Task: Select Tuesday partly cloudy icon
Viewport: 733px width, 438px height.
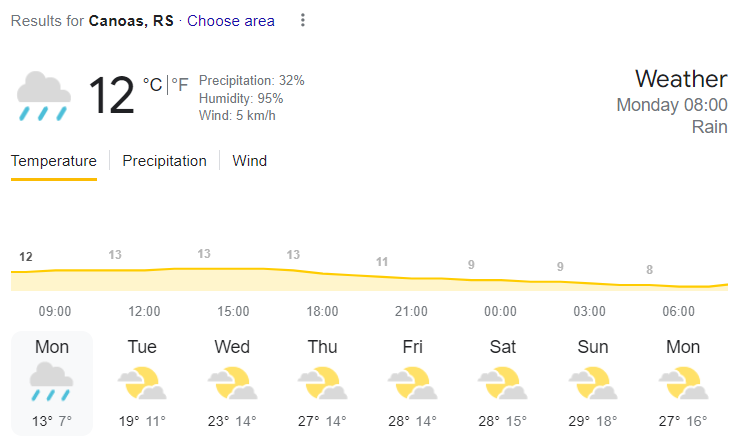Action: [142, 383]
